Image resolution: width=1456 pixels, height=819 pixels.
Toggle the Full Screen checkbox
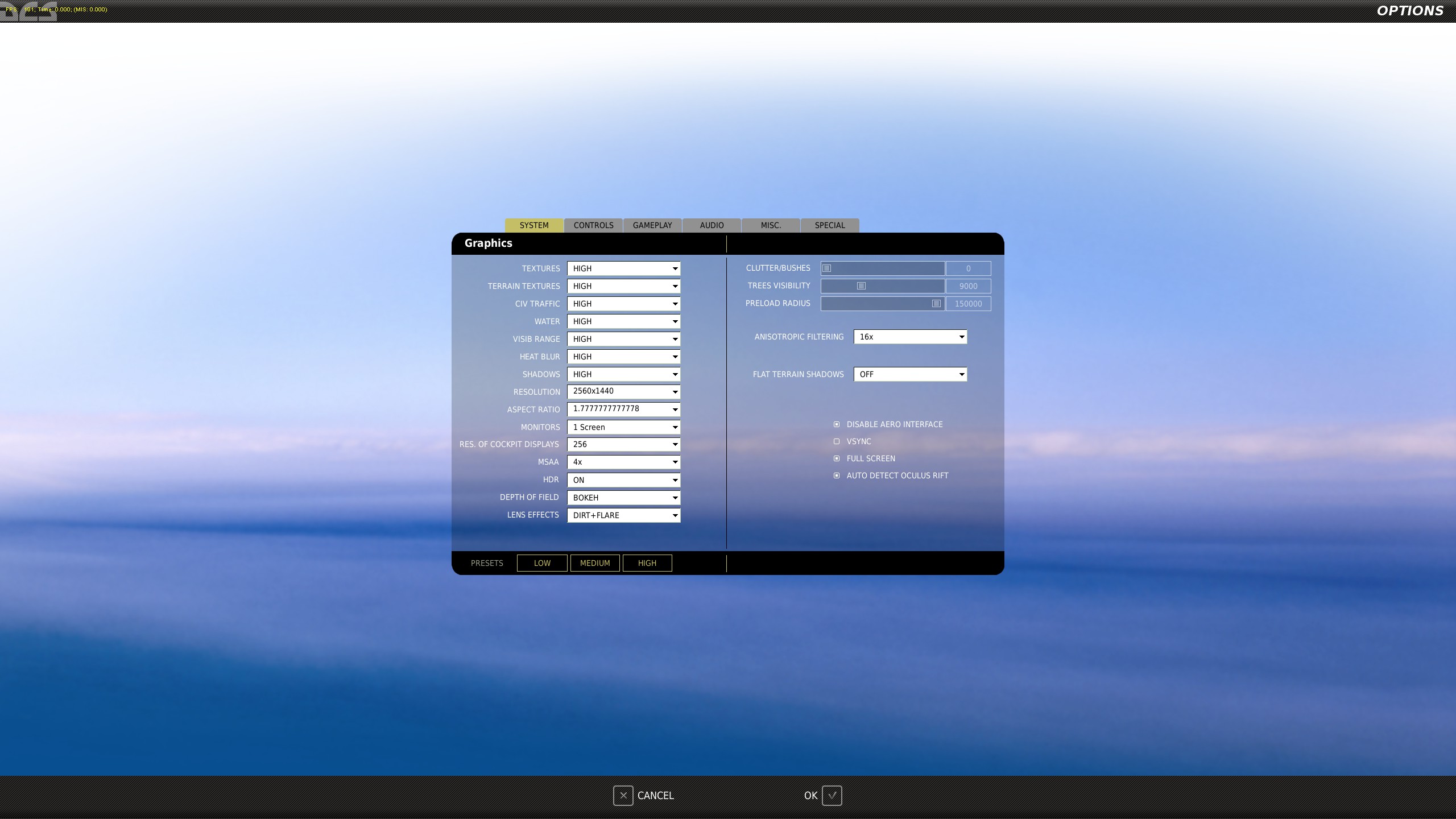(837, 458)
